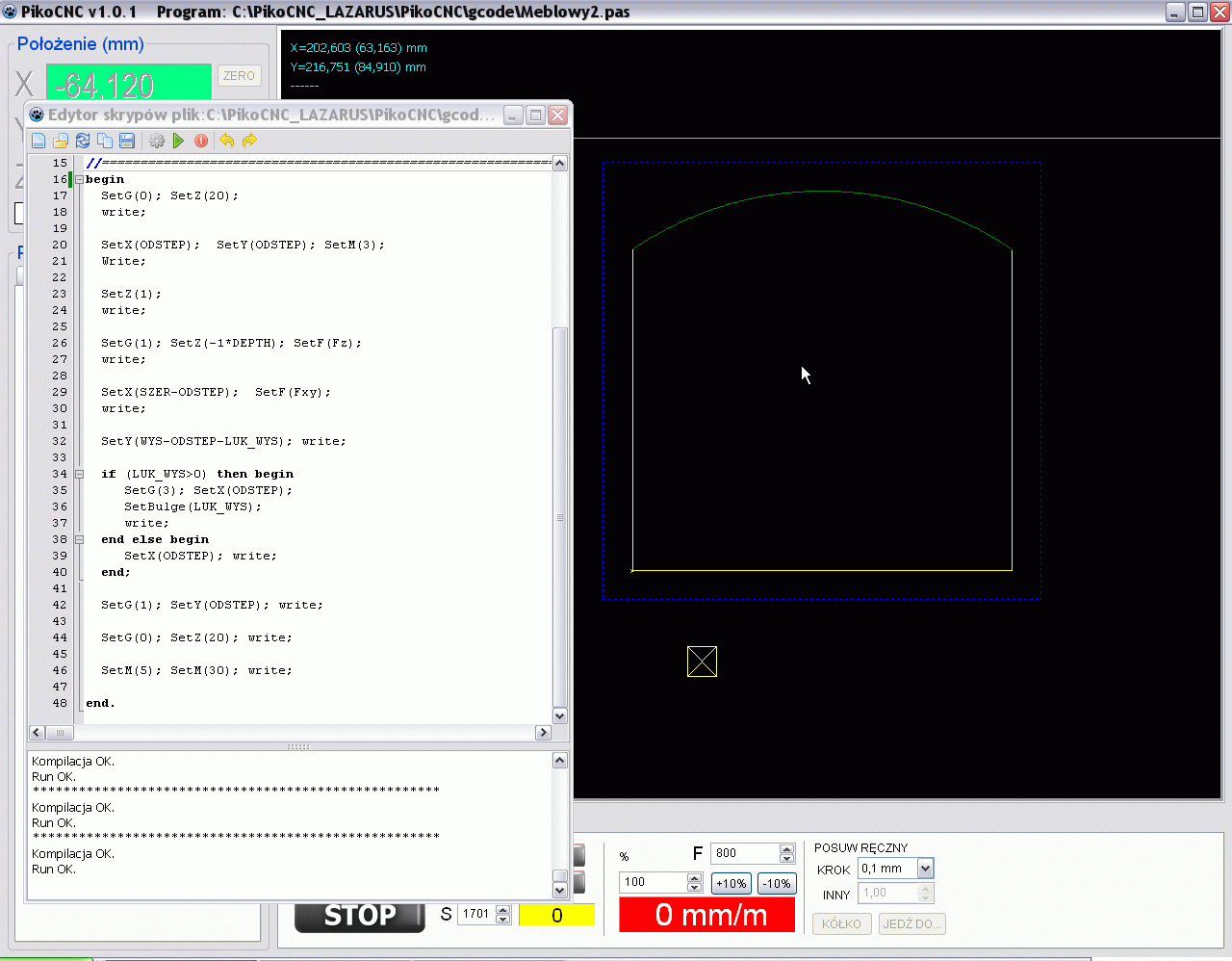
Task: Click the vertical scrollbar thumb in code editor
Action: point(560,518)
